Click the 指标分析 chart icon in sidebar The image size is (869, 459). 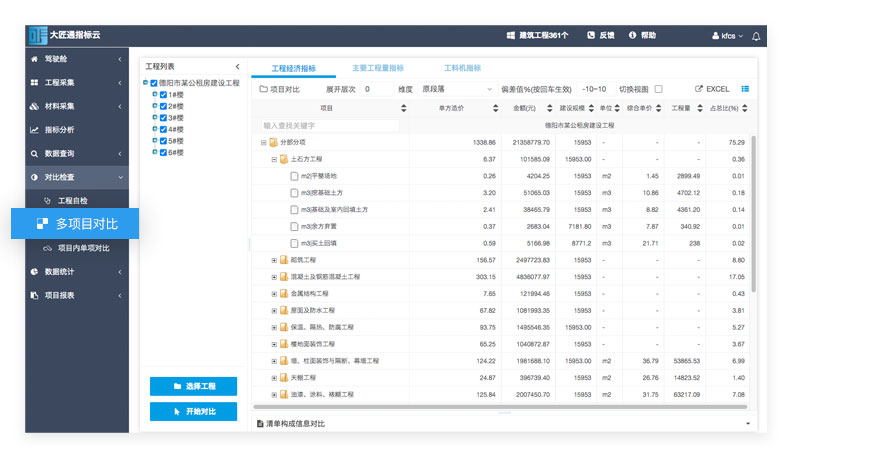(x=34, y=130)
